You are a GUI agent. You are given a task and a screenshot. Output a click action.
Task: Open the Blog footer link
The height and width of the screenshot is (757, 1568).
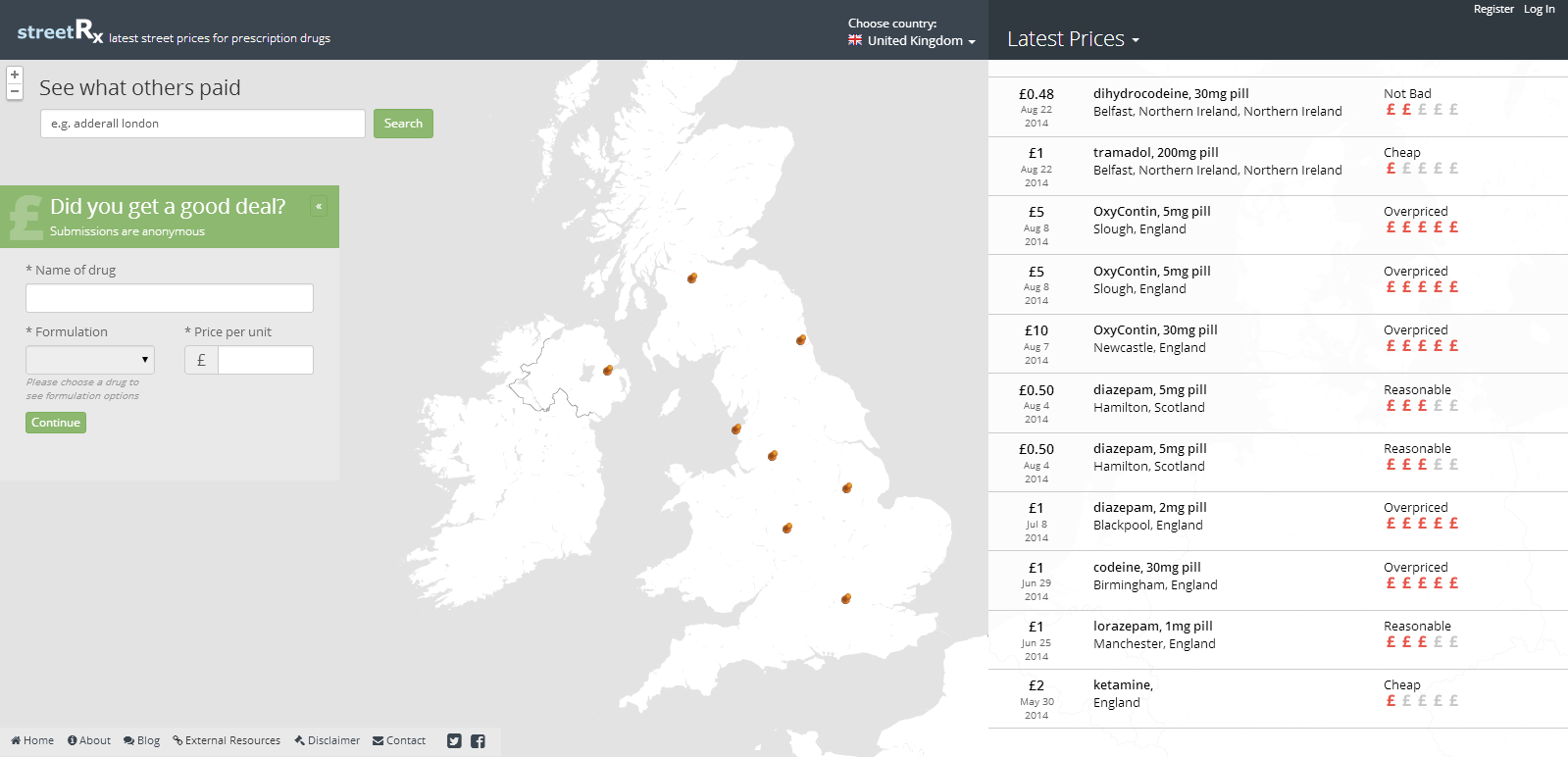point(141,740)
